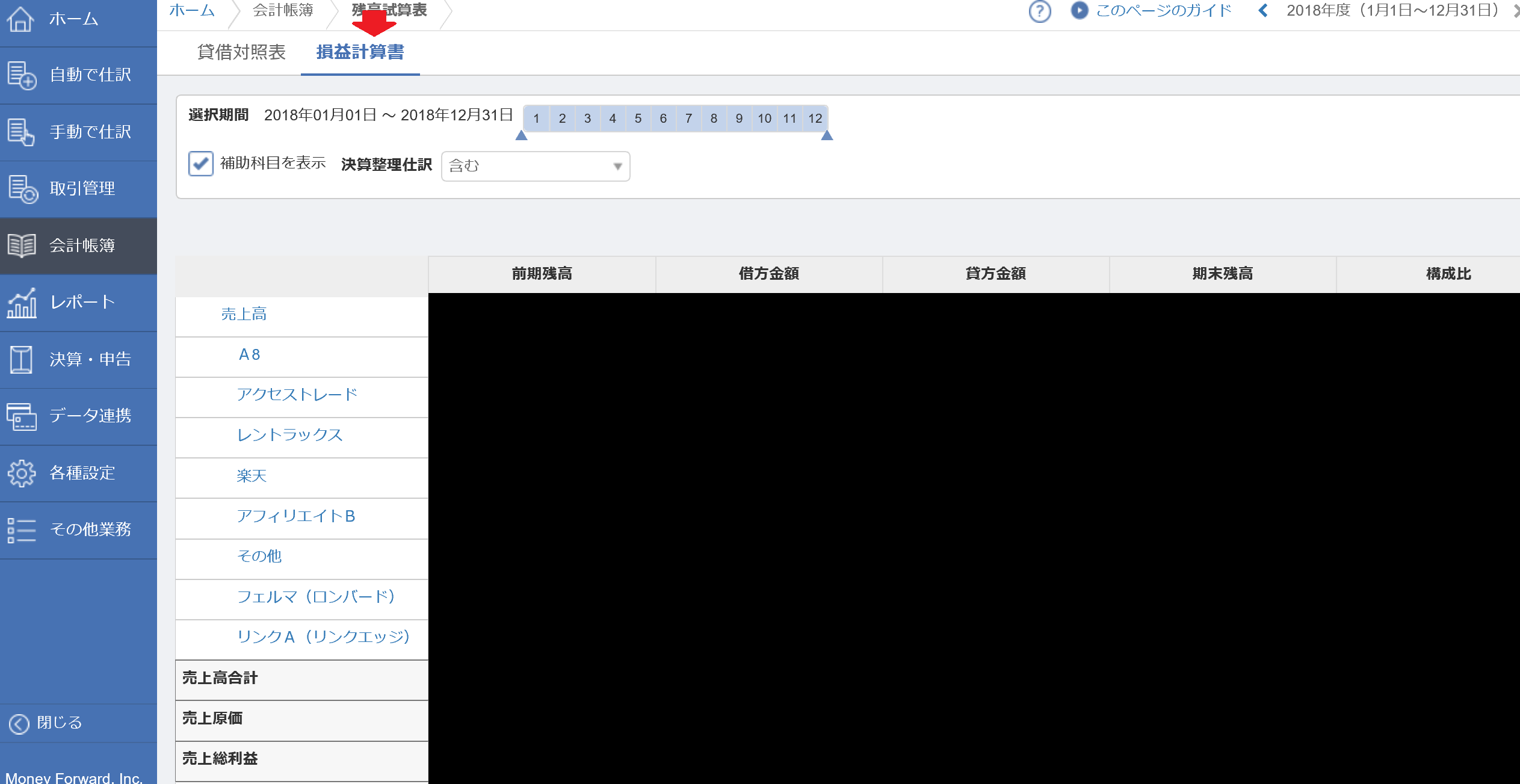
Task: Click the 閉じる circle arrow icon
Action: tap(19, 724)
